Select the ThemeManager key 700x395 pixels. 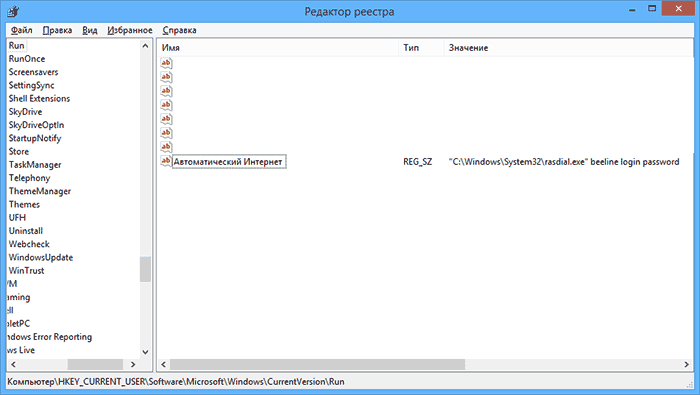40,191
